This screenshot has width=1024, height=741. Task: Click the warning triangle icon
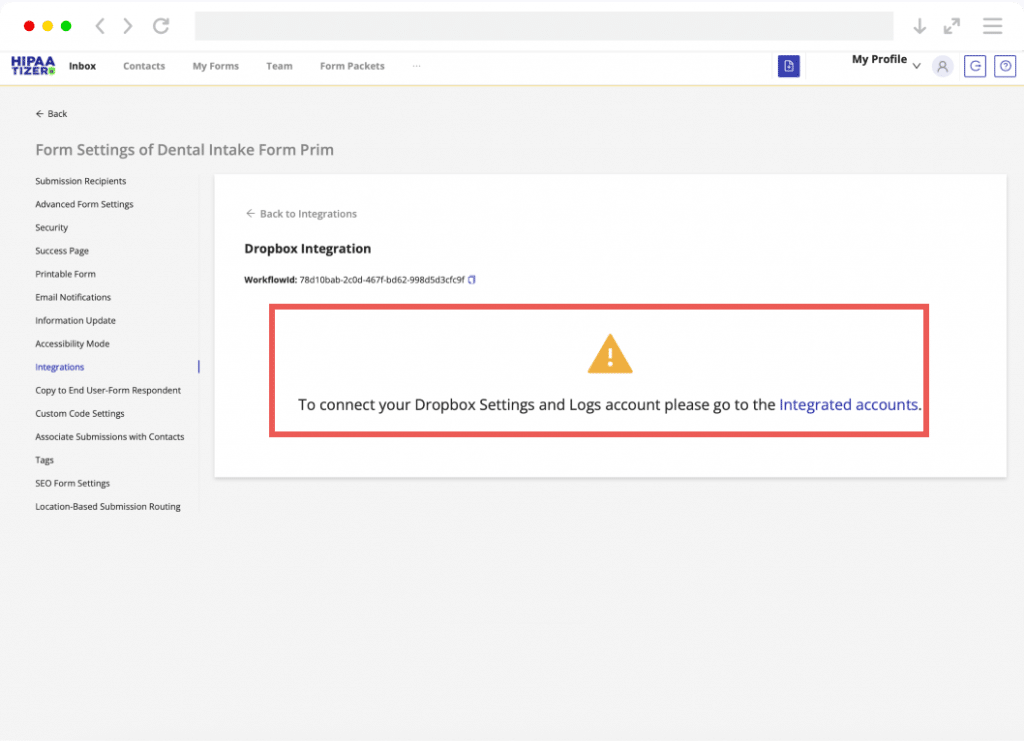coord(610,353)
